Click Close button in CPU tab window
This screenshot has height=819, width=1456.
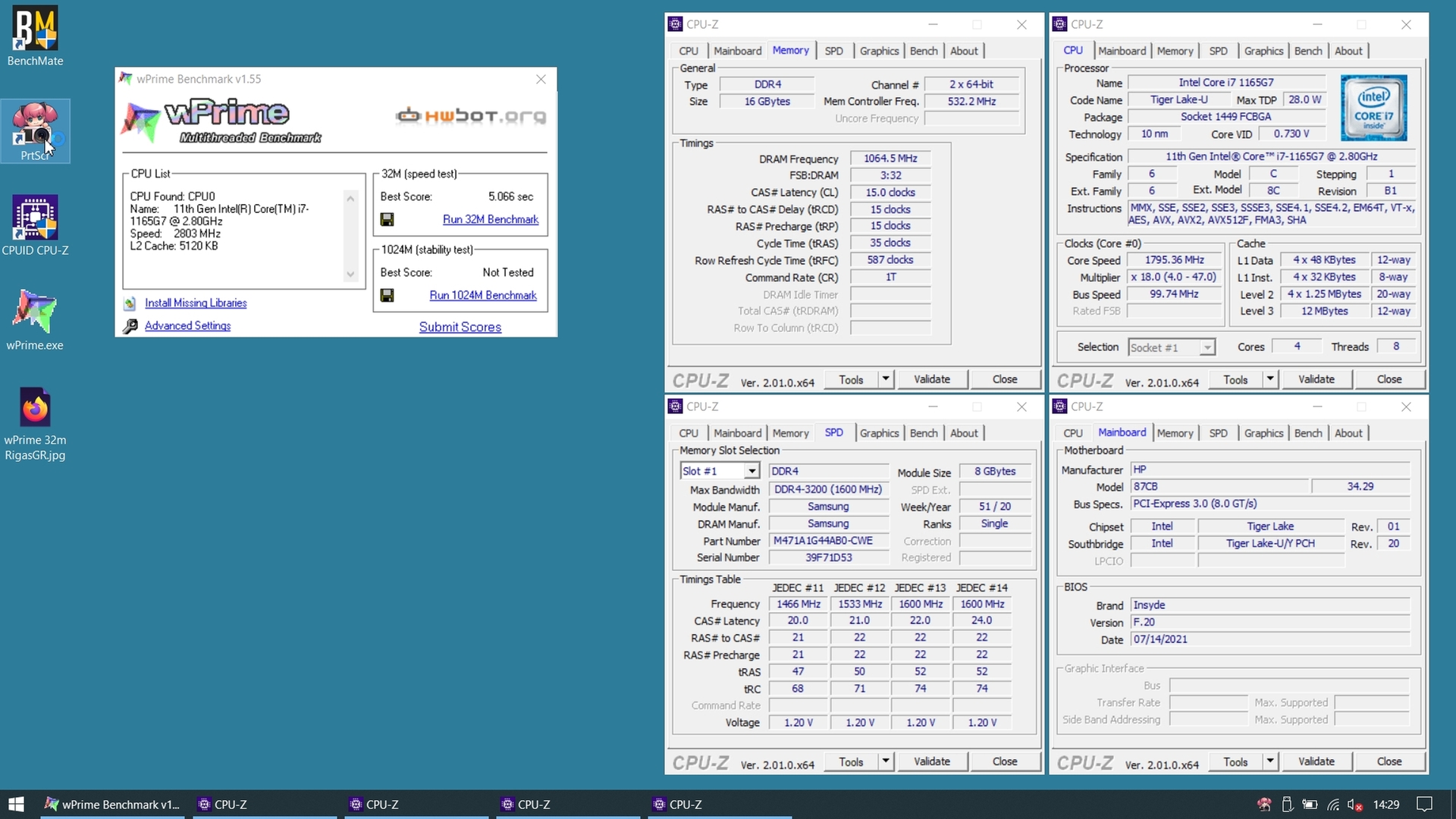tap(1389, 378)
